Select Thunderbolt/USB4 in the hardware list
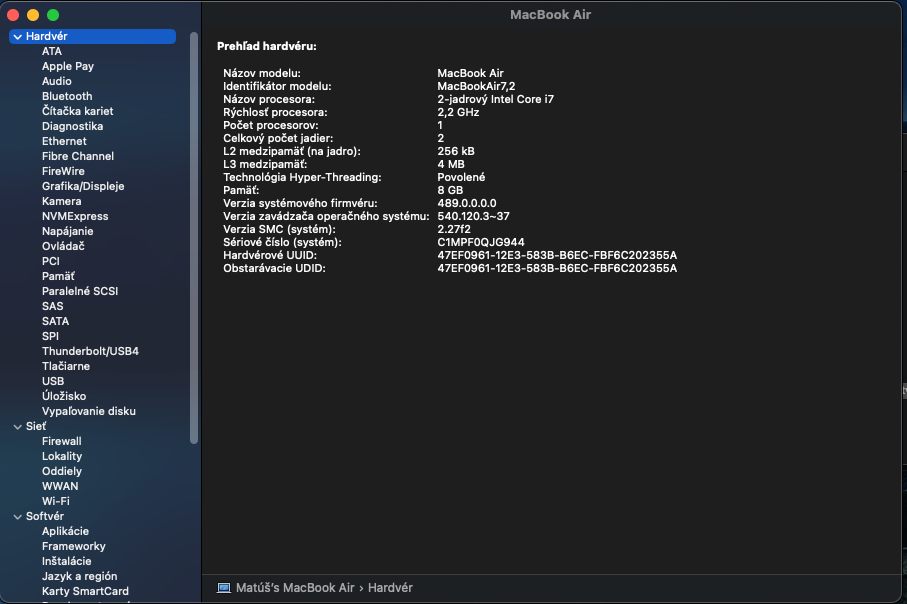Image resolution: width=907 pixels, height=604 pixels. (90, 351)
